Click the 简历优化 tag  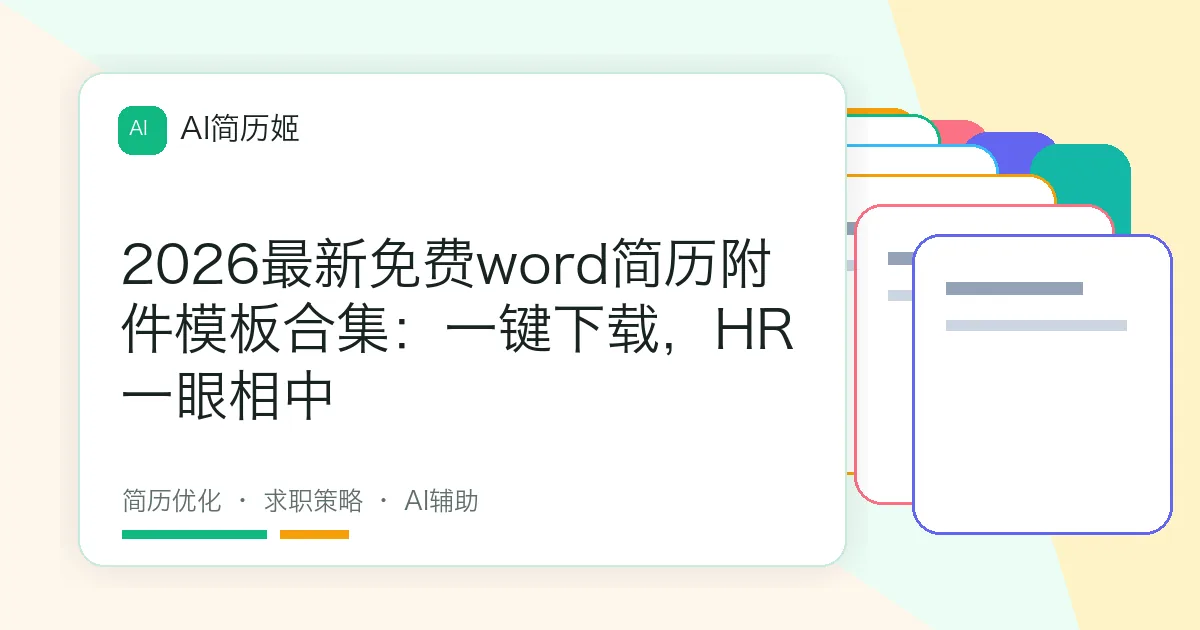point(171,501)
